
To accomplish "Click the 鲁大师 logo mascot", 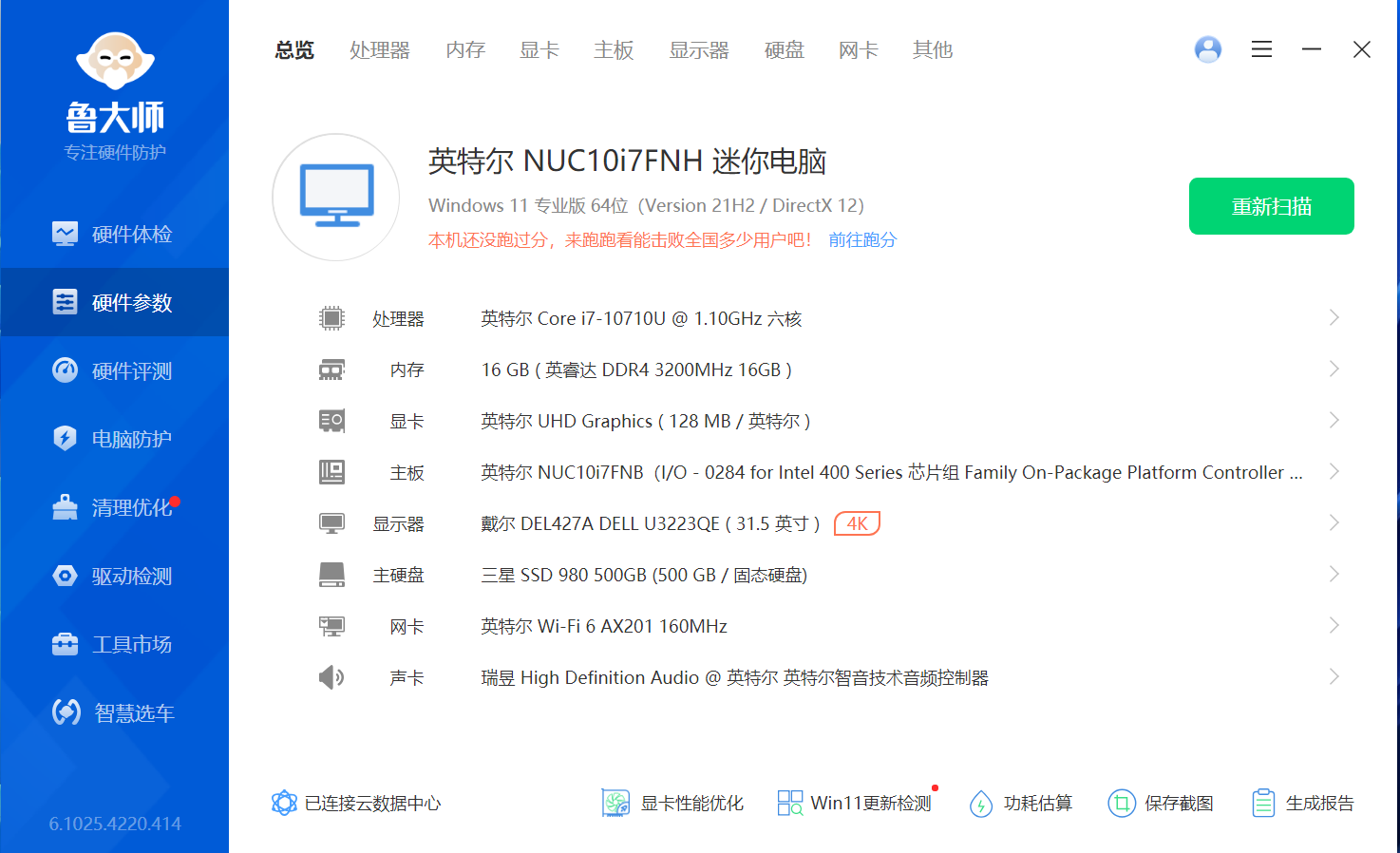I will [115, 63].
